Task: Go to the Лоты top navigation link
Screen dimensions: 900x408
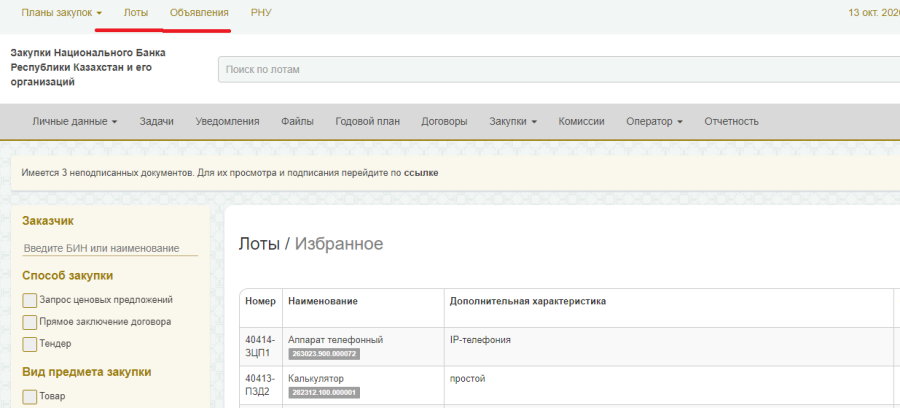Action: 137,13
